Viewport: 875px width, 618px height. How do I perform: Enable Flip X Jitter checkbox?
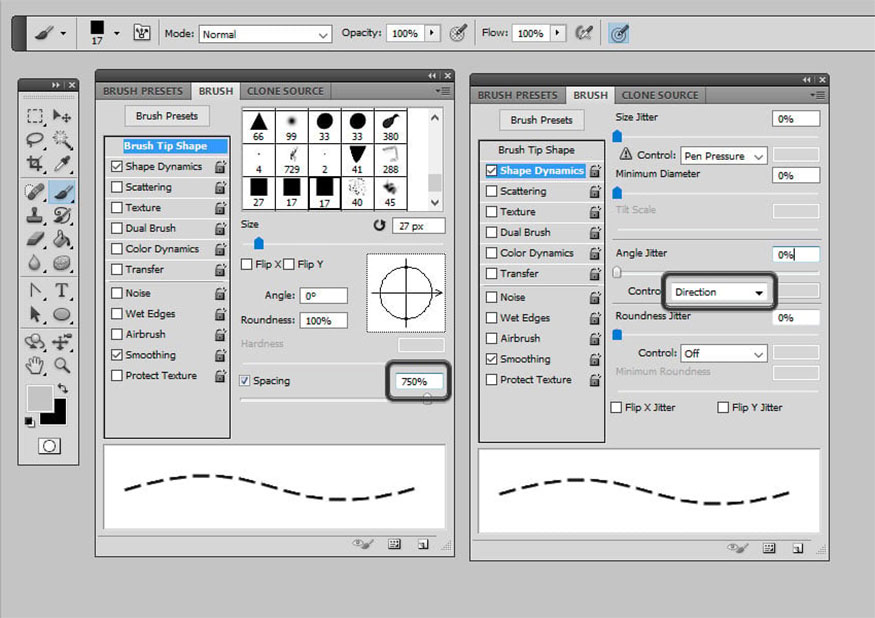pyautogui.click(x=616, y=408)
